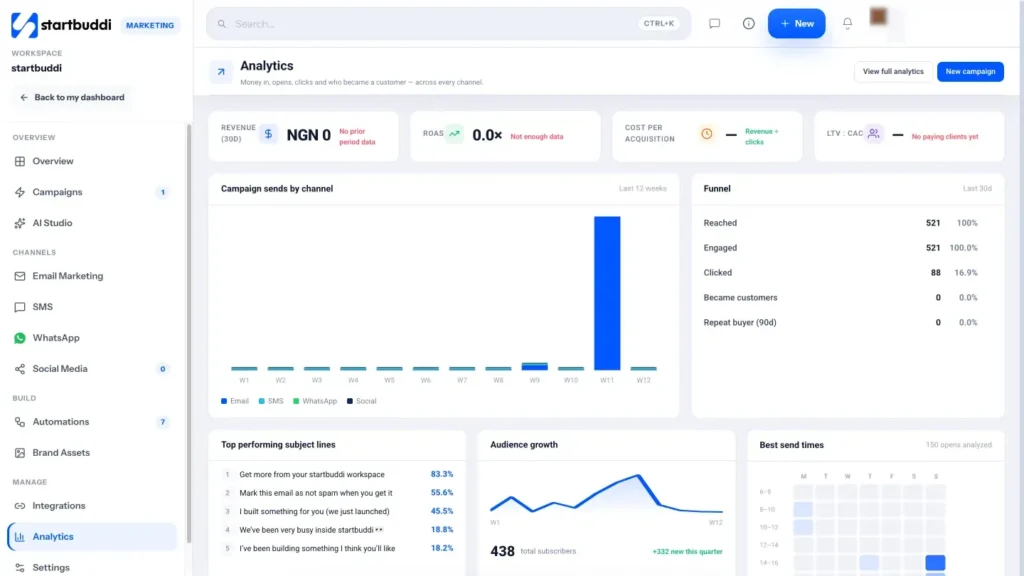Open Campaigns section
The image size is (1024, 576).
coord(92,192)
